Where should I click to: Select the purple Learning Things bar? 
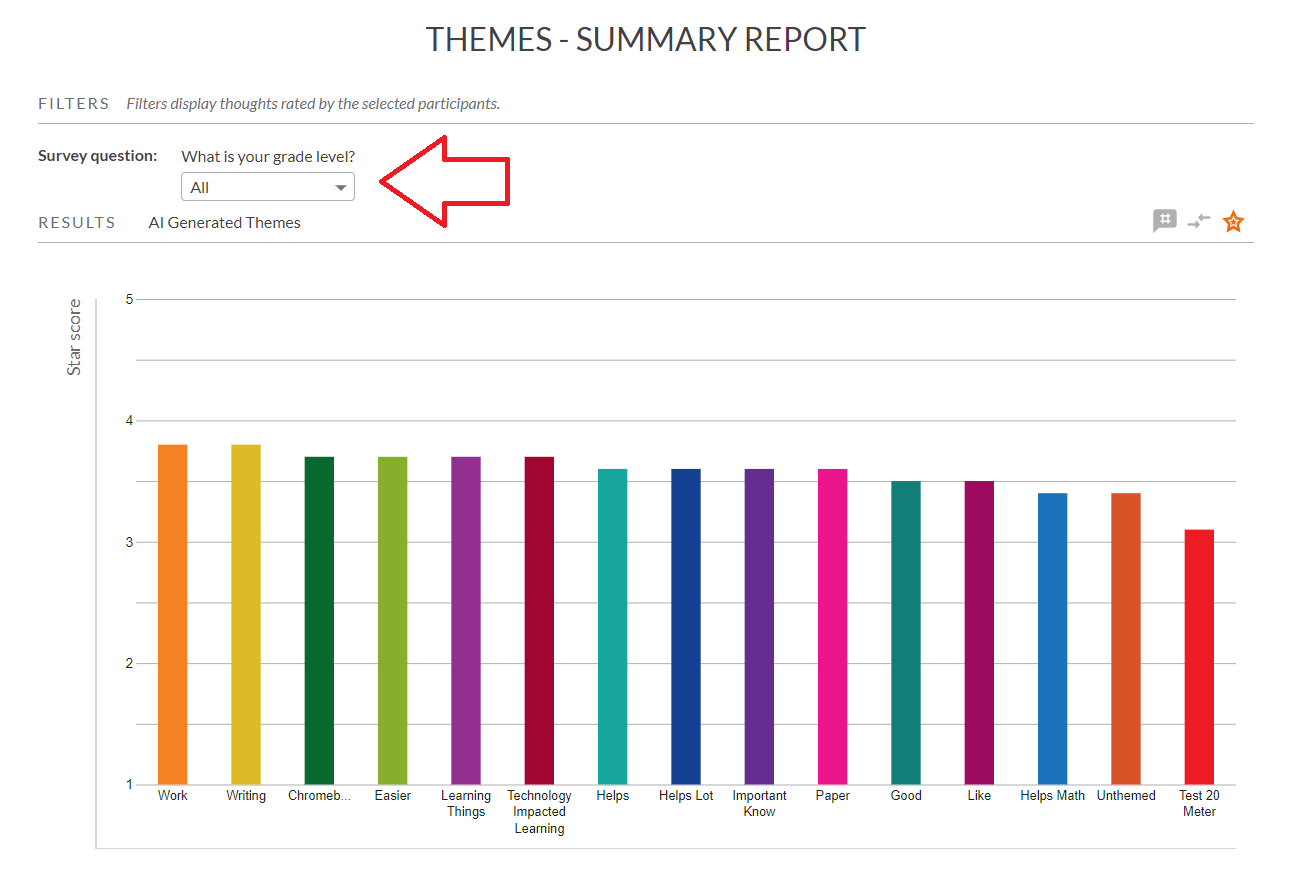point(466,621)
